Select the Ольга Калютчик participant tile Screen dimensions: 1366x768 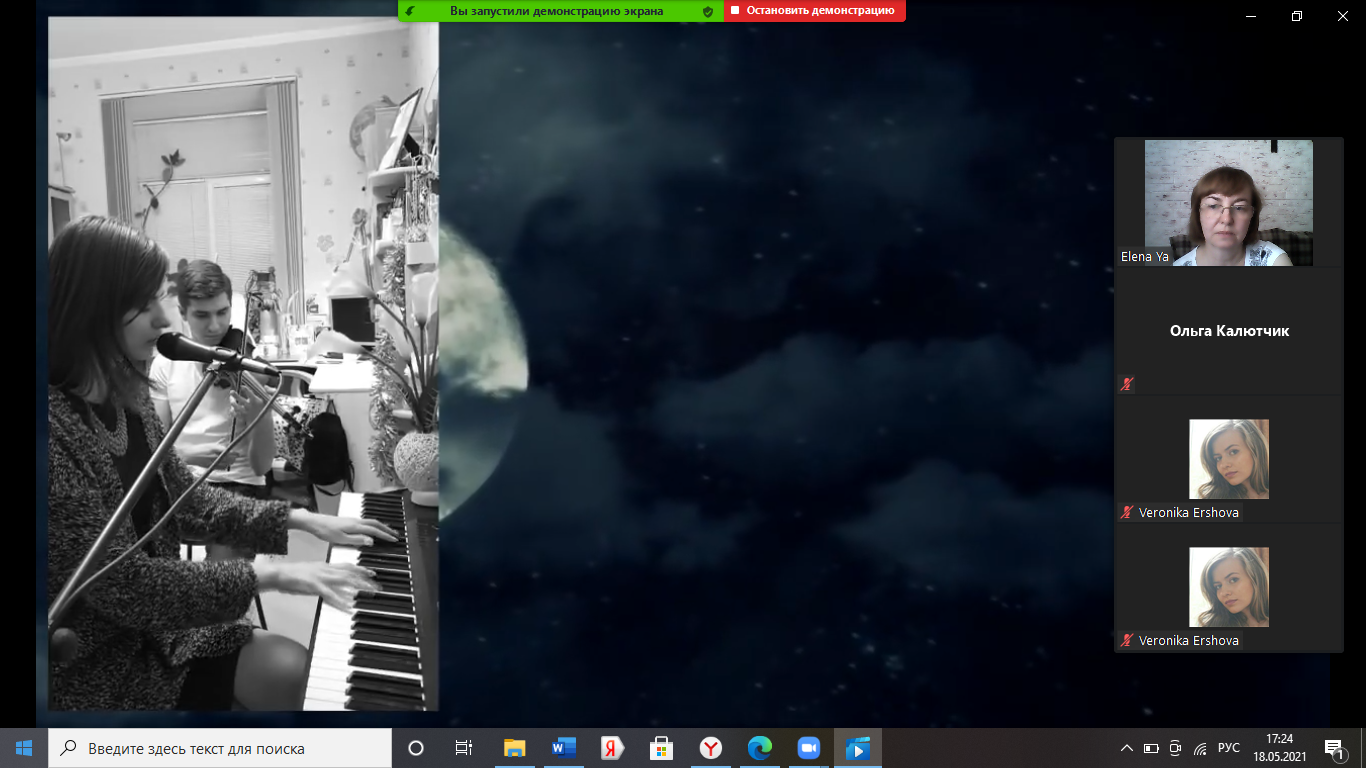1229,331
